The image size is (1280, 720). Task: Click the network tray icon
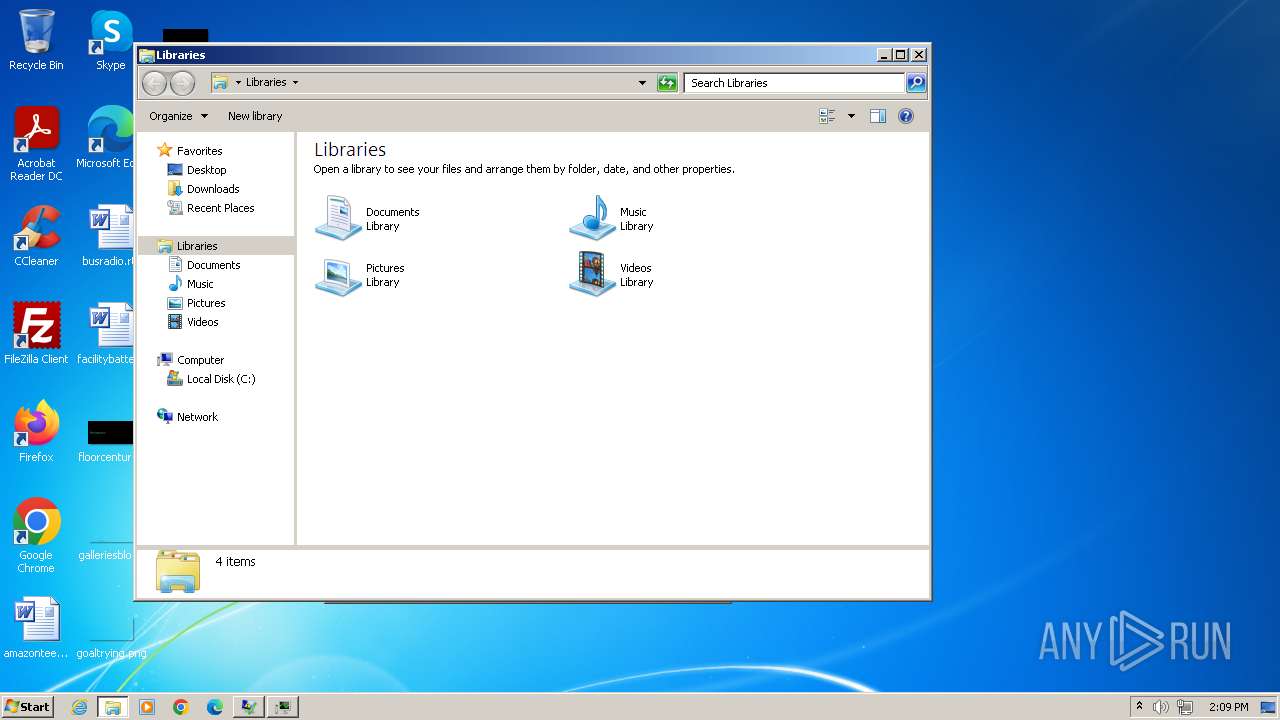click(x=1185, y=707)
